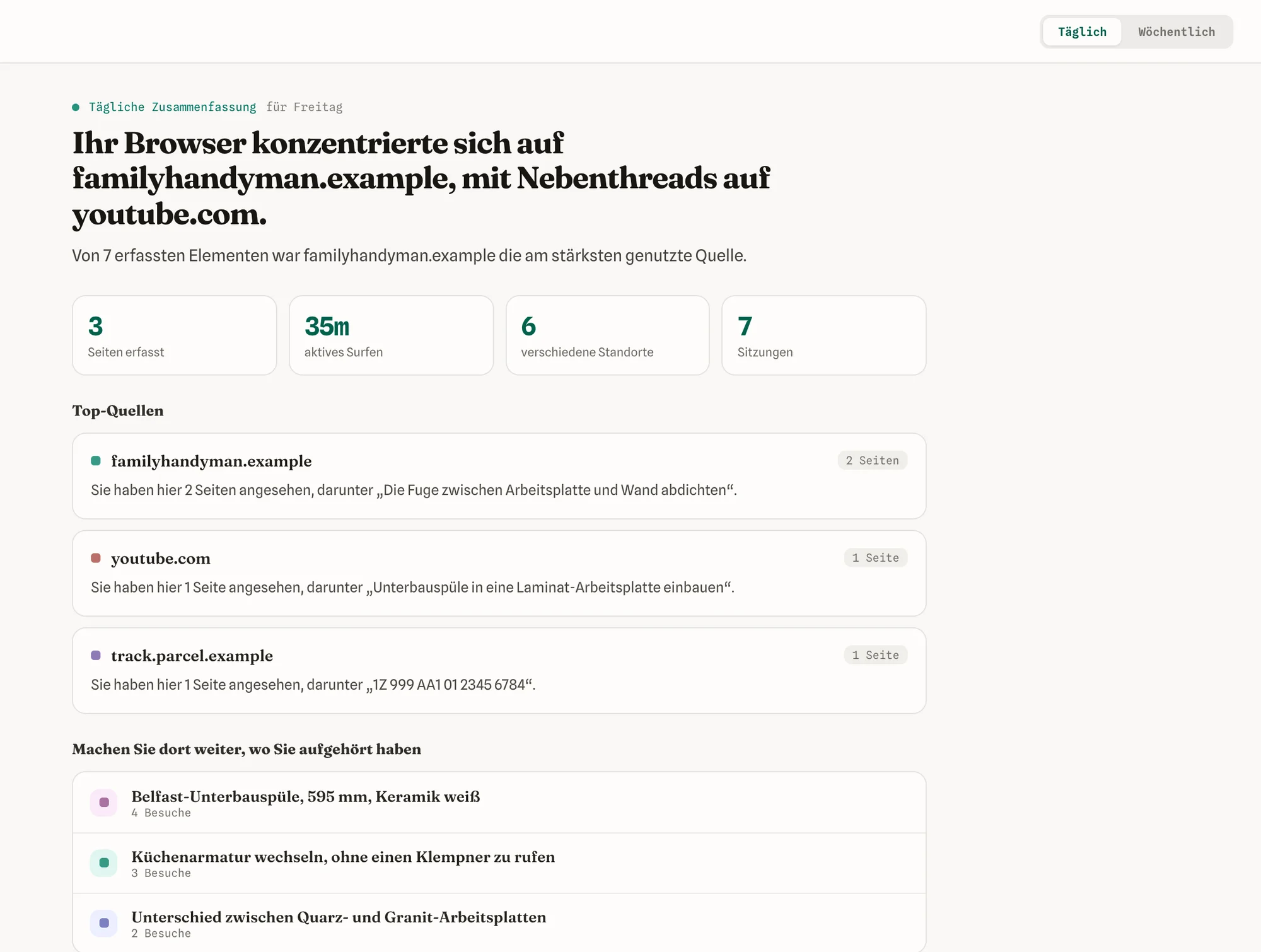The width and height of the screenshot is (1261, 952).
Task: Click the '1 Seite' badge on track.parcel.example
Action: pyautogui.click(x=875, y=655)
